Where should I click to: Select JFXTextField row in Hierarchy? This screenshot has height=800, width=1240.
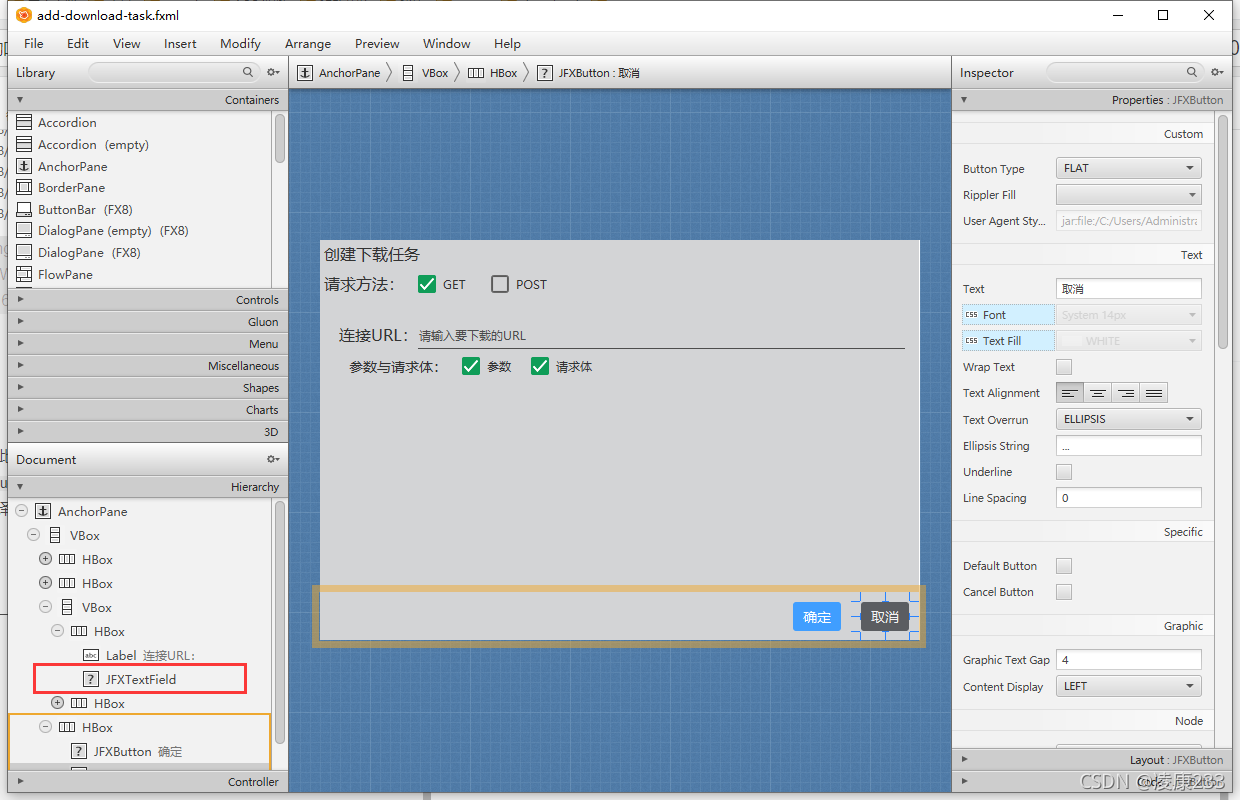tap(140, 679)
